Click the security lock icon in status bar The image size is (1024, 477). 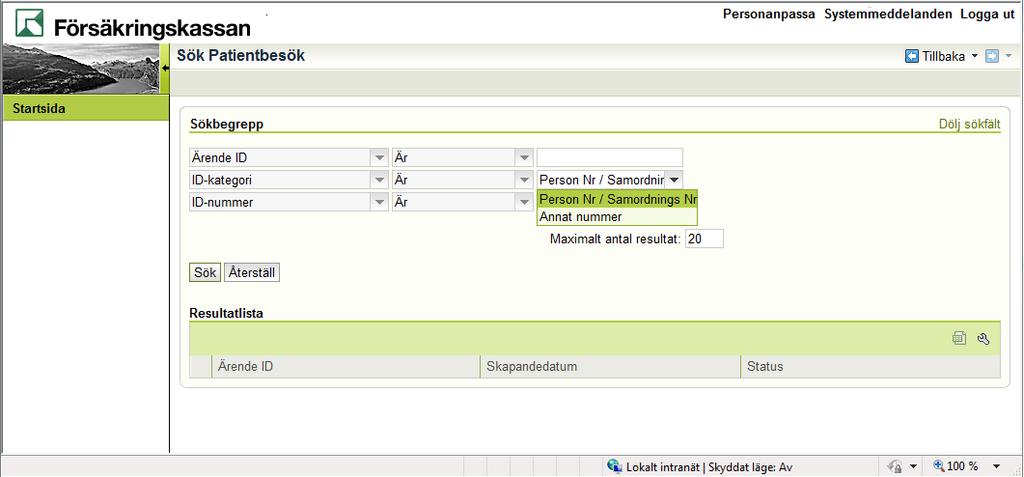[x=894, y=466]
